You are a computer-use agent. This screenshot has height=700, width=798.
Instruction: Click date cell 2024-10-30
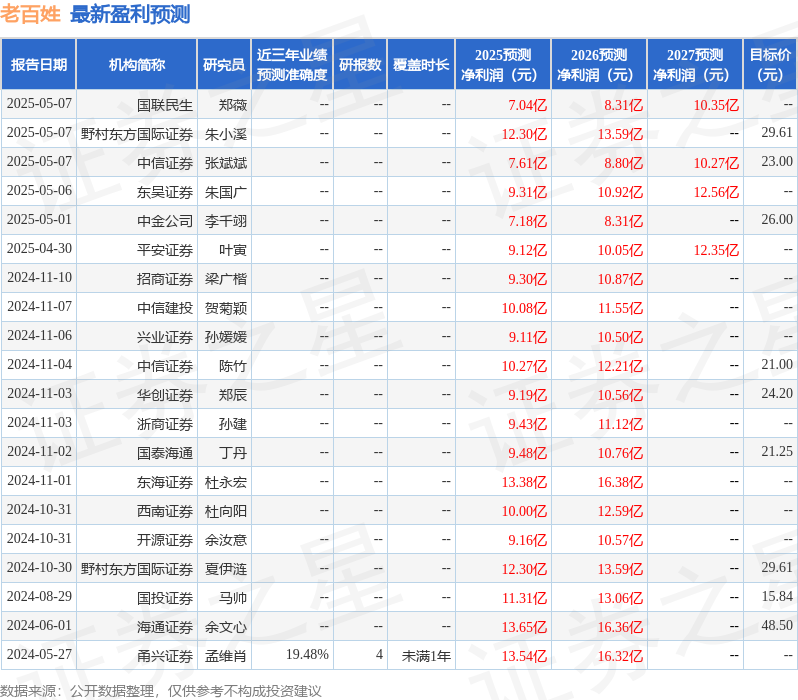39,568
